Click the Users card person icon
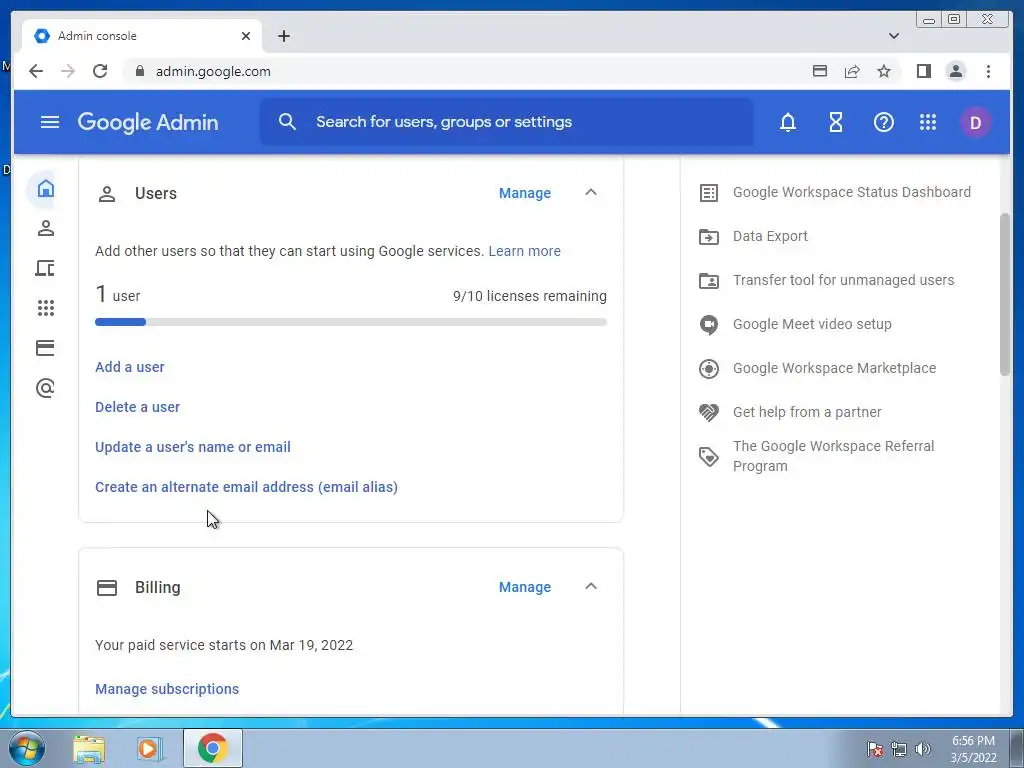Image resolution: width=1024 pixels, height=768 pixels. (107, 194)
